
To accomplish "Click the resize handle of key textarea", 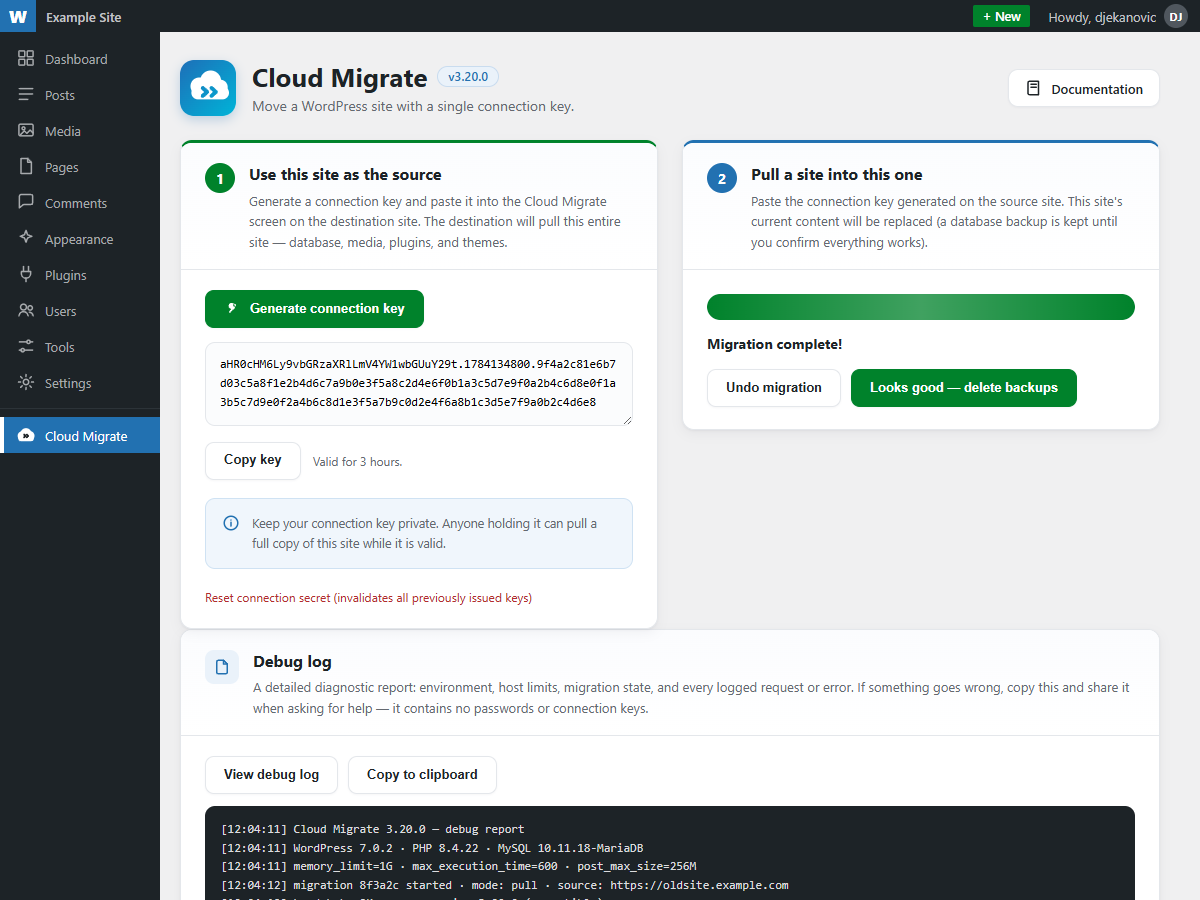I will (x=627, y=420).
